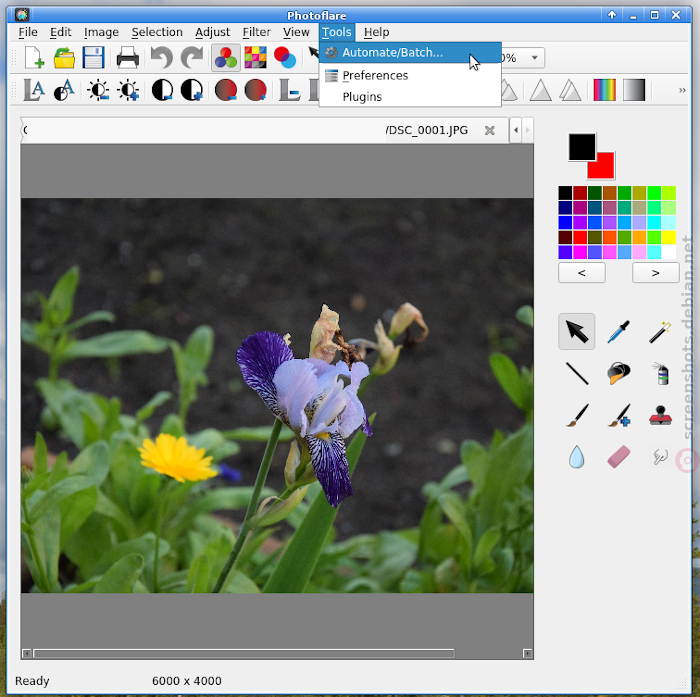Select the spray can tool
Image resolution: width=700 pixels, height=697 pixels.
pos(660,373)
